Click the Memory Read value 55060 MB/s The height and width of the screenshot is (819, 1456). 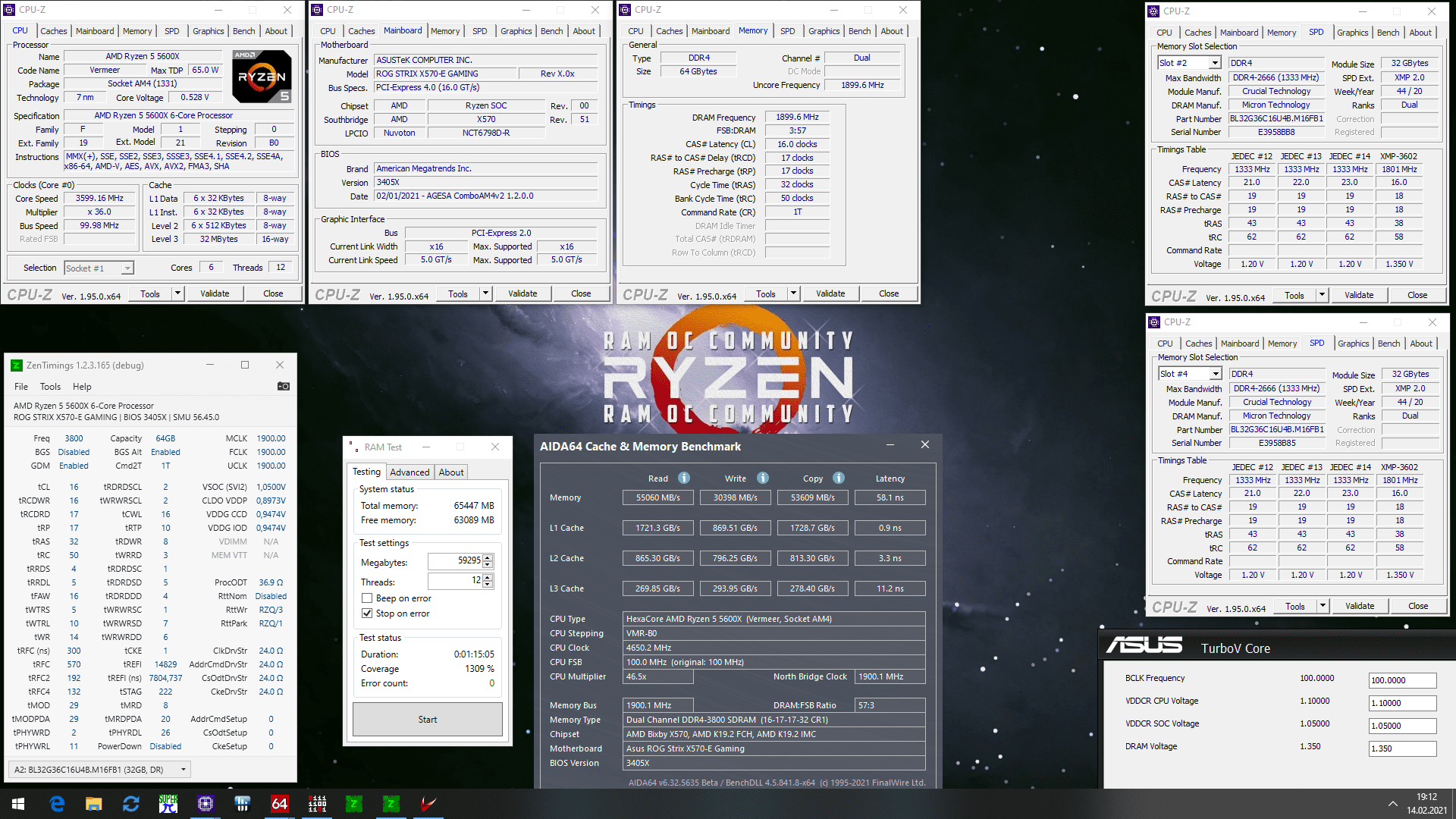[658, 497]
